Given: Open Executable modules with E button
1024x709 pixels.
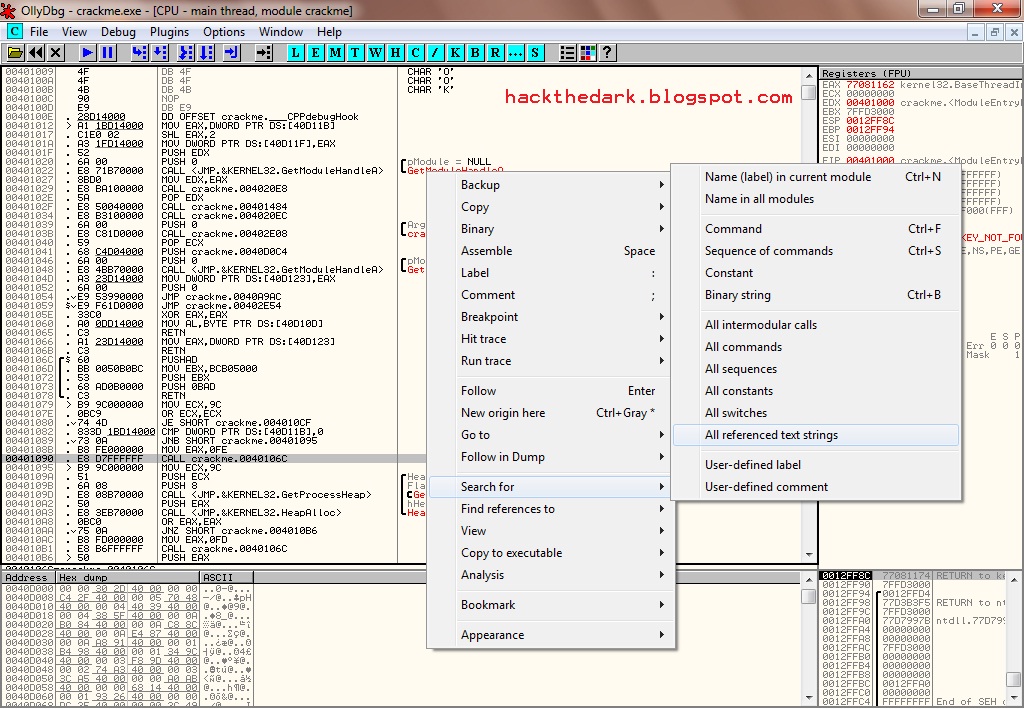Looking at the screenshot, I should (x=316, y=53).
